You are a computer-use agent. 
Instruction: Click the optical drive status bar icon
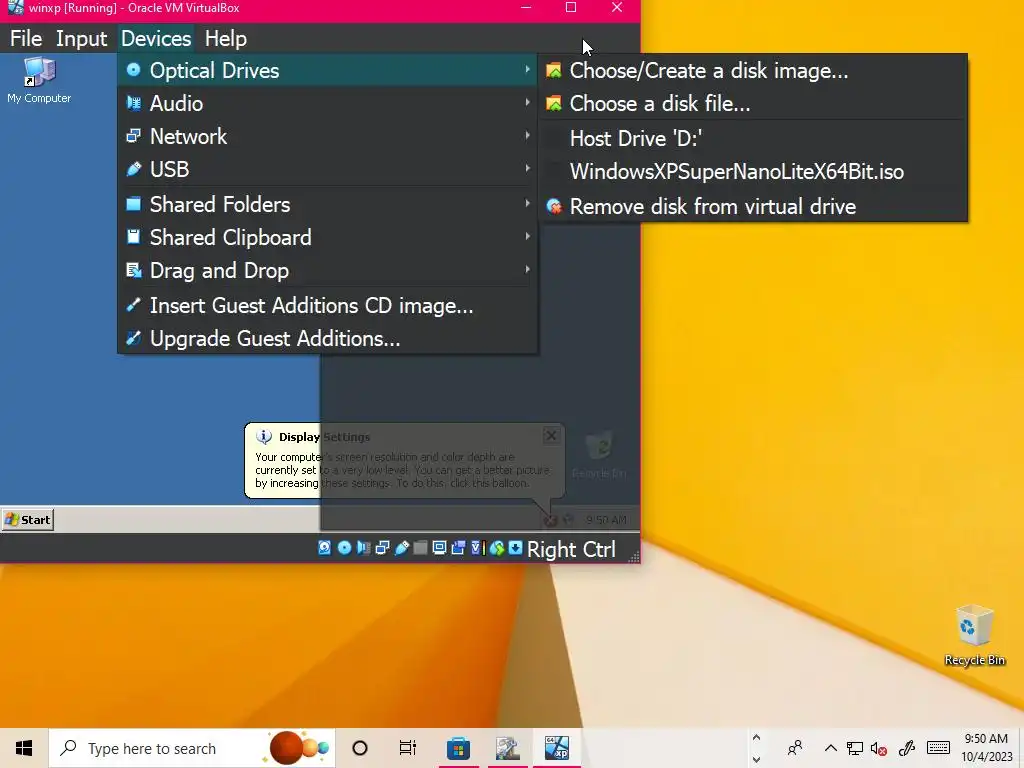tap(344, 548)
